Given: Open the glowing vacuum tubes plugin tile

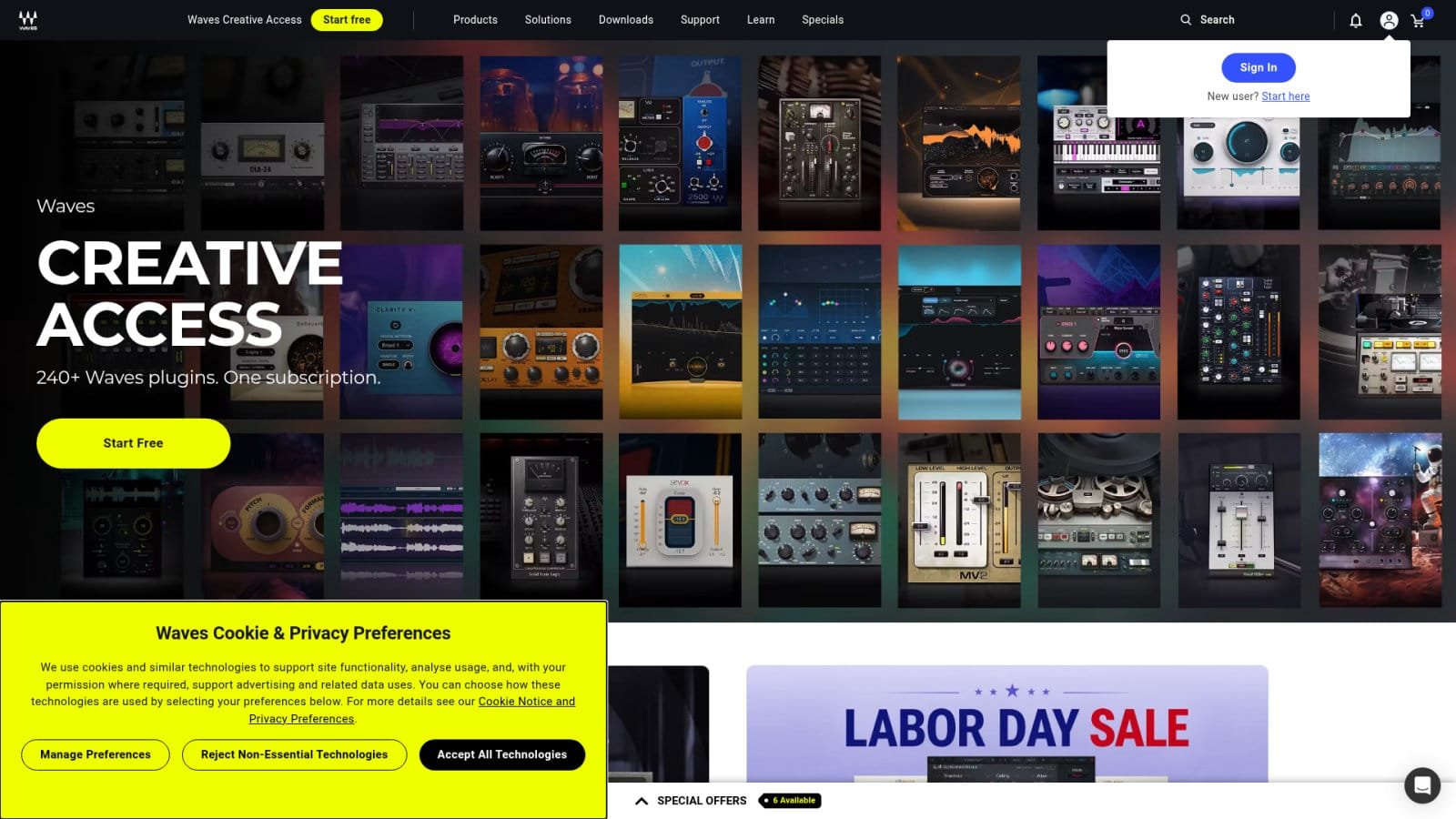Looking at the screenshot, I should tap(541, 143).
